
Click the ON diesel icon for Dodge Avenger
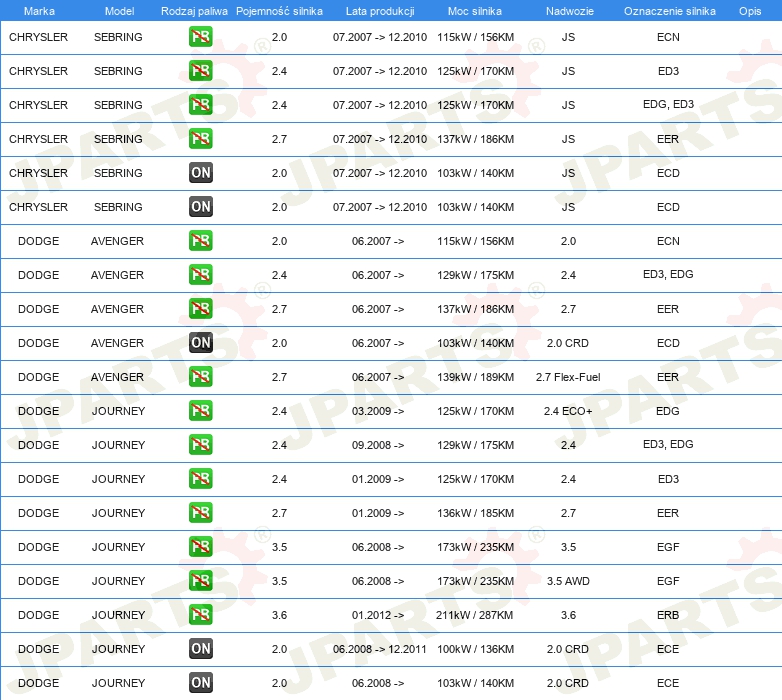coord(200,343)
